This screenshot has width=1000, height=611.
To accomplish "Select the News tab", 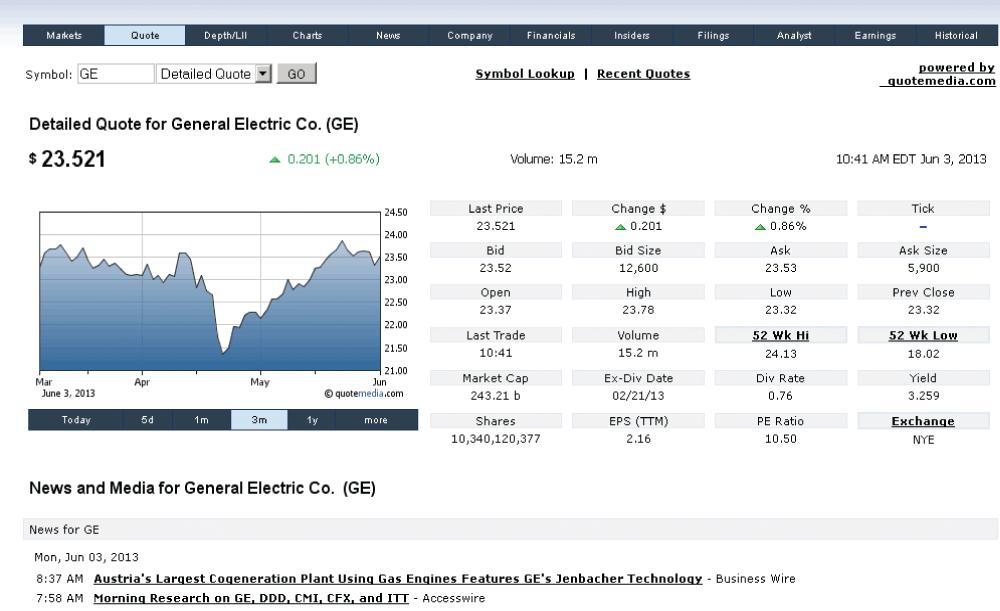I will click(387, 35).
